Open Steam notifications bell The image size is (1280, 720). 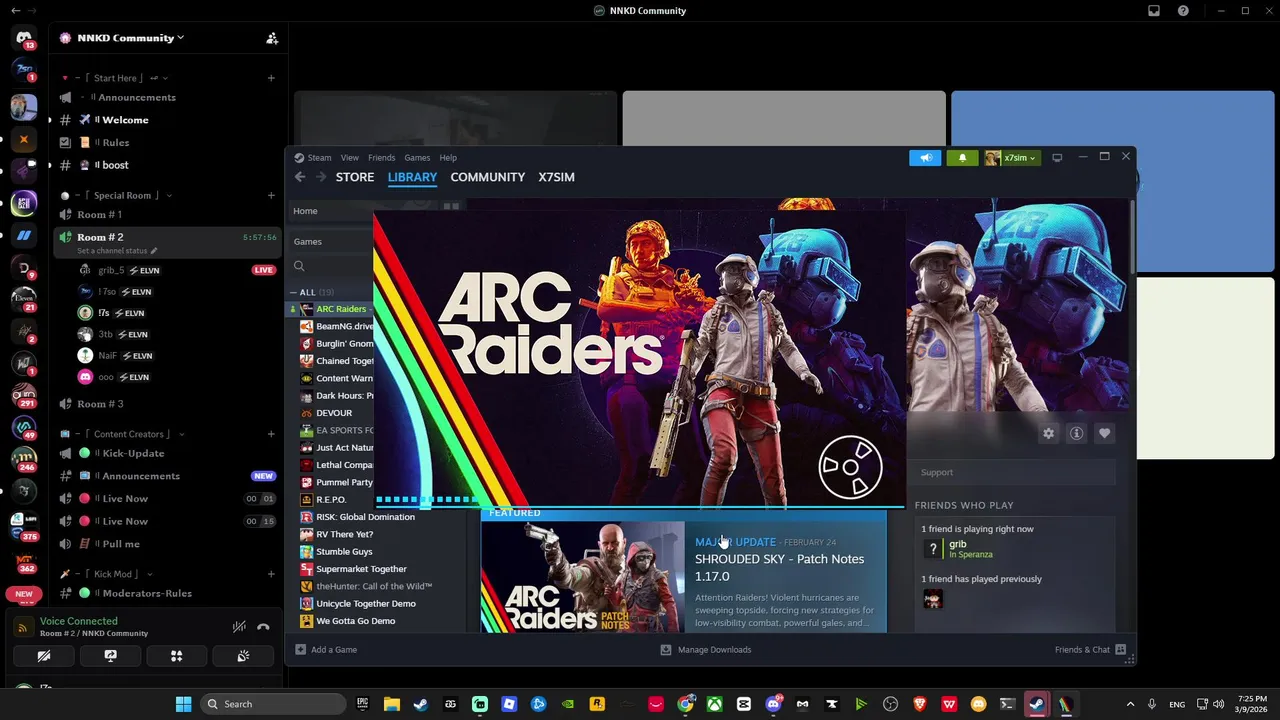[x=962, y=158]
